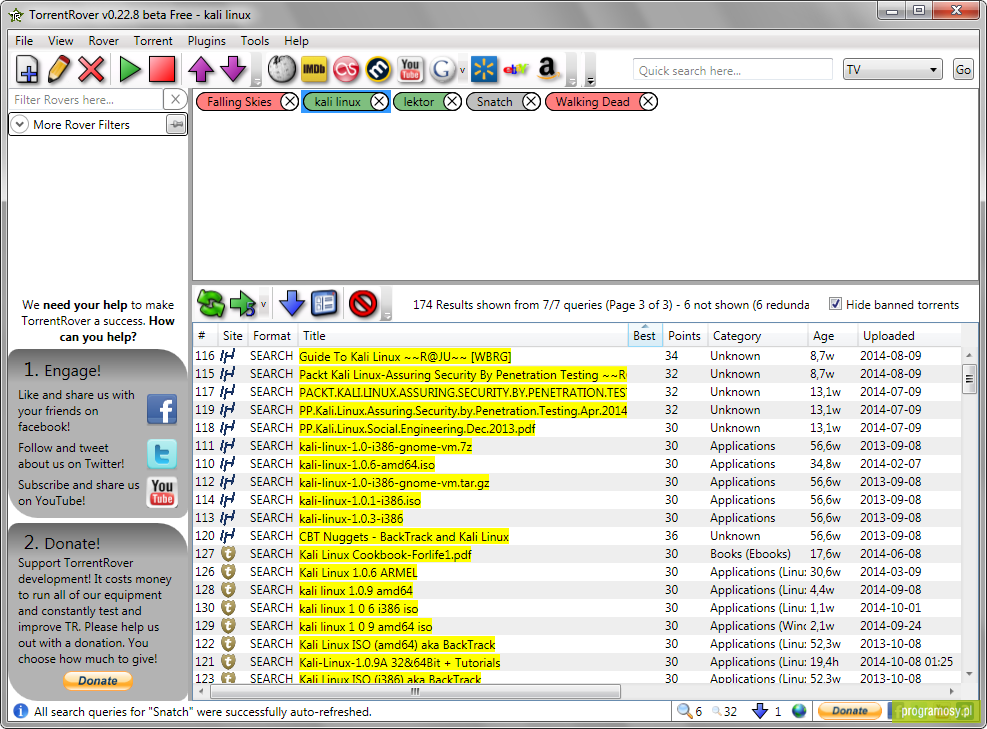Remove the lektor rover tag

[x=453, y=101]
